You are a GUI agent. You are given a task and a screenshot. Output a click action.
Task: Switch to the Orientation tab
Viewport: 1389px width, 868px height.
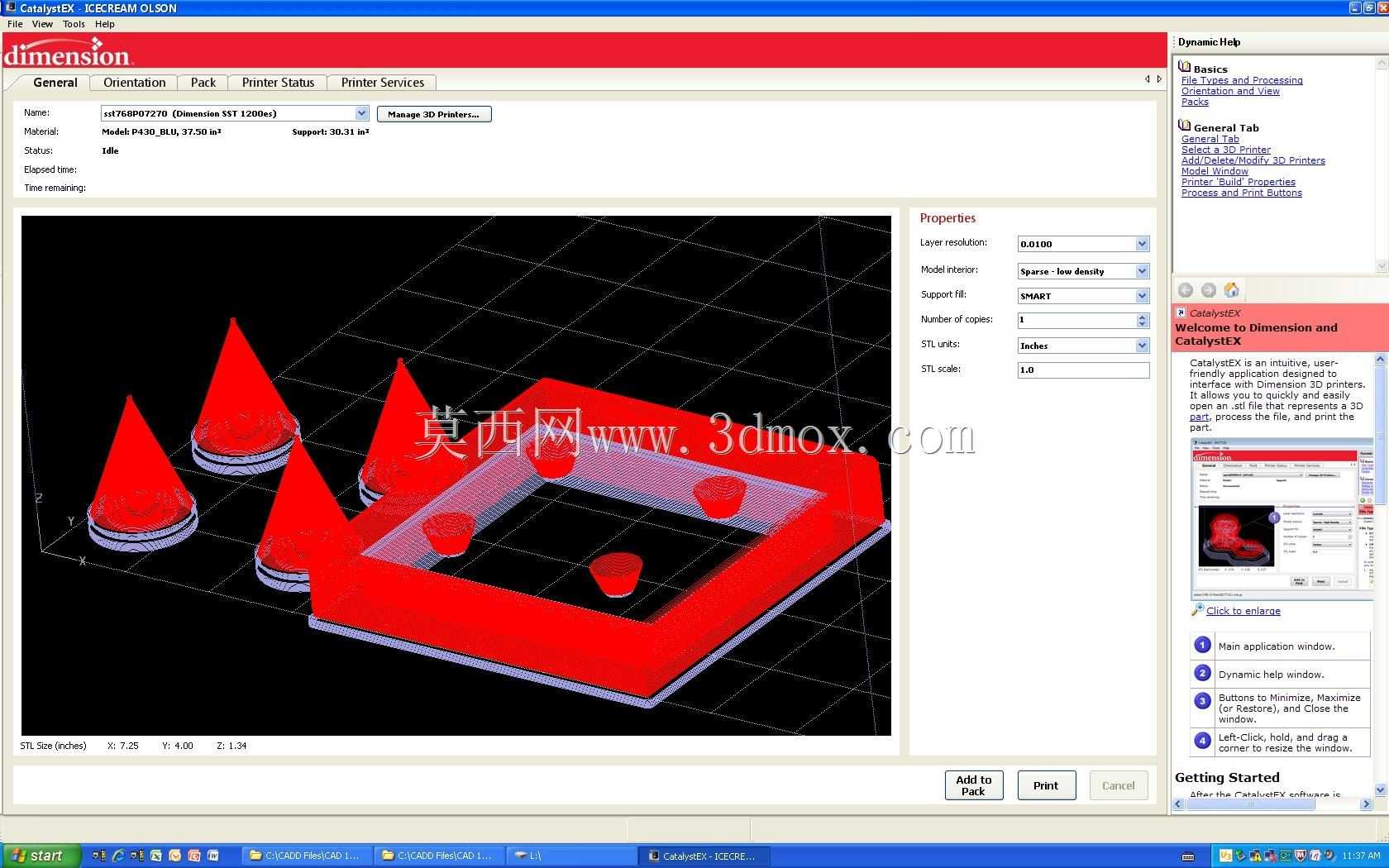click(x=134, y=83)
